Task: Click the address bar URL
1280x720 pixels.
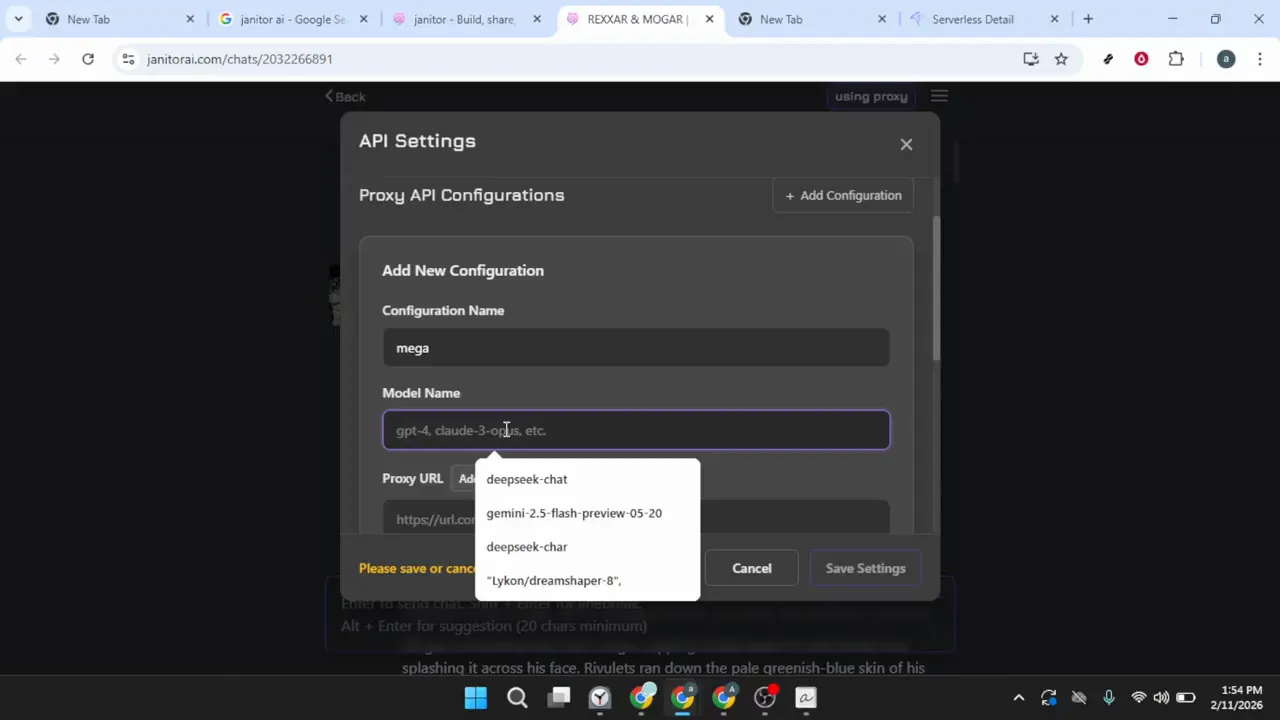Action: [x=240, y=59]
